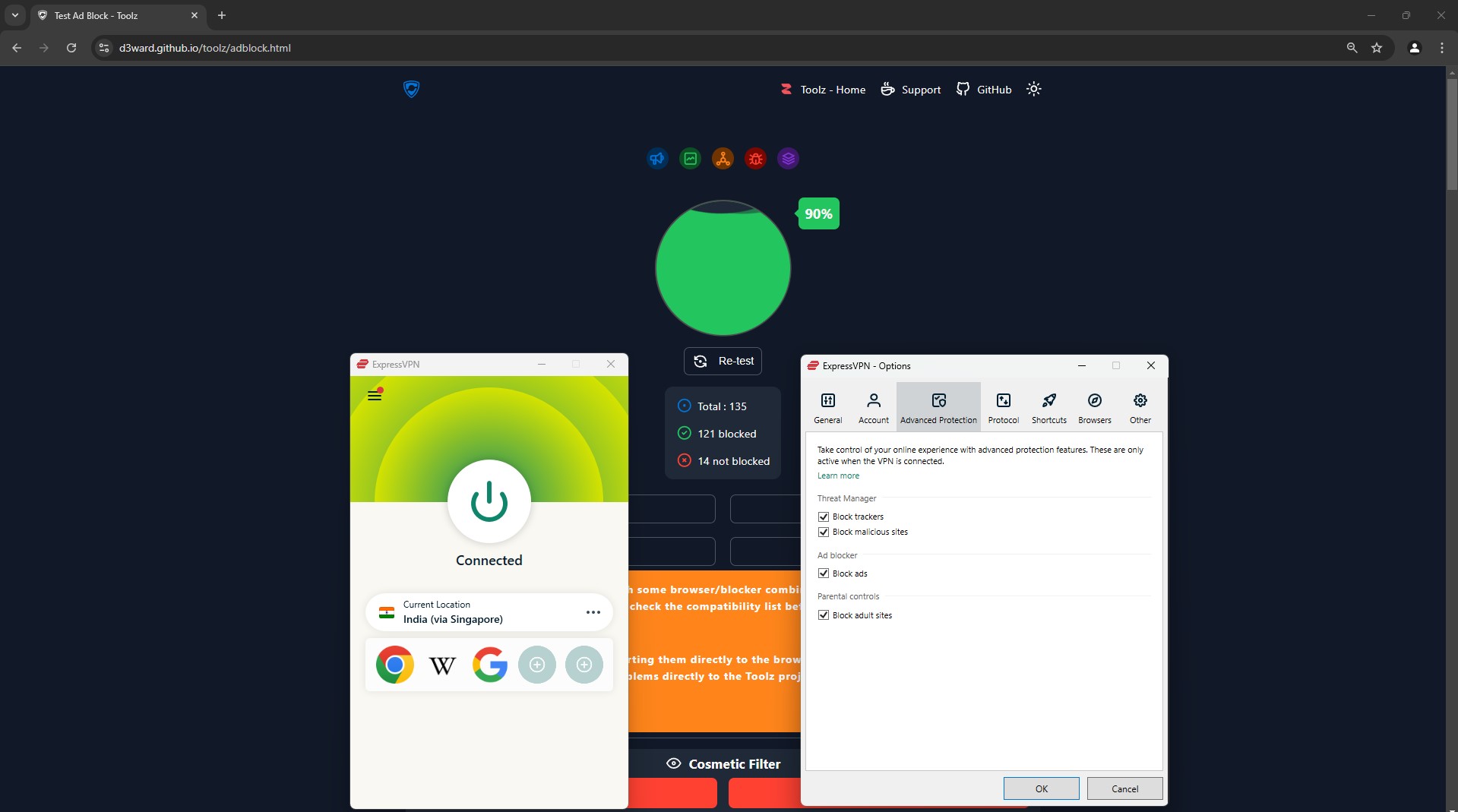Viewport: 1458px width, 812px height.
Task: Click the red bug category icon
Action: coord(755,159)
